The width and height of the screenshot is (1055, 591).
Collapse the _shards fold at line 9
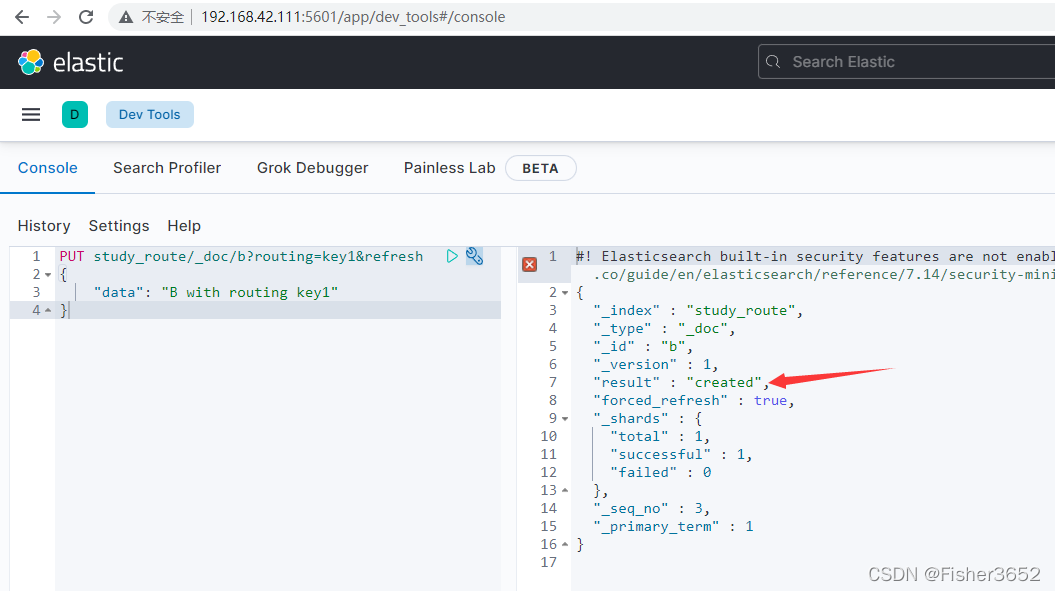pos(565,419)
